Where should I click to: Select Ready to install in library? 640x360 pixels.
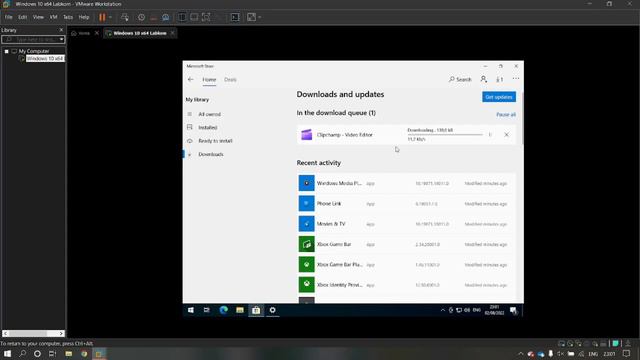(215, 141)
